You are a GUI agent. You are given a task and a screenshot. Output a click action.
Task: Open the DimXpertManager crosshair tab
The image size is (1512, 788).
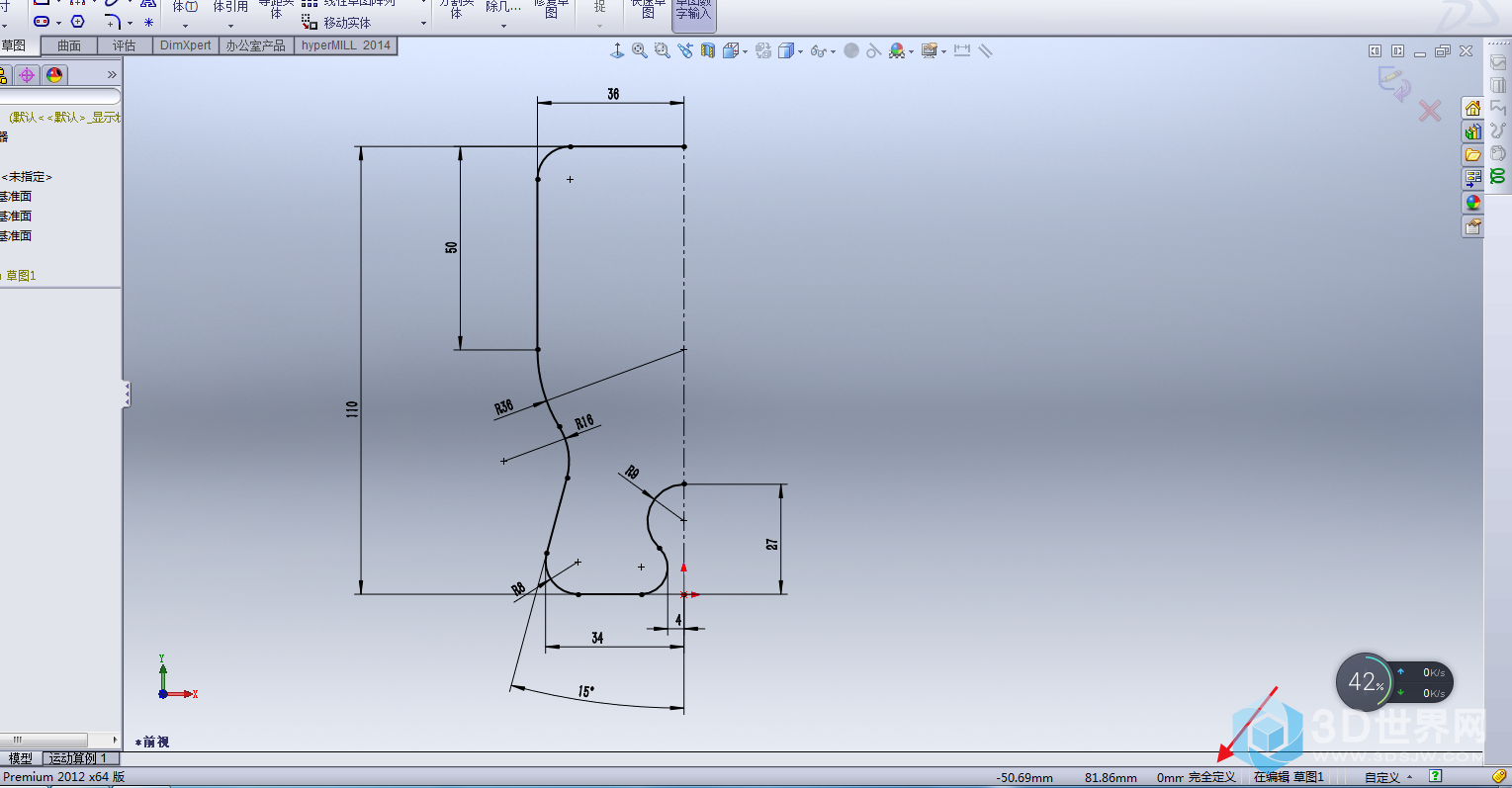point(27,75)
